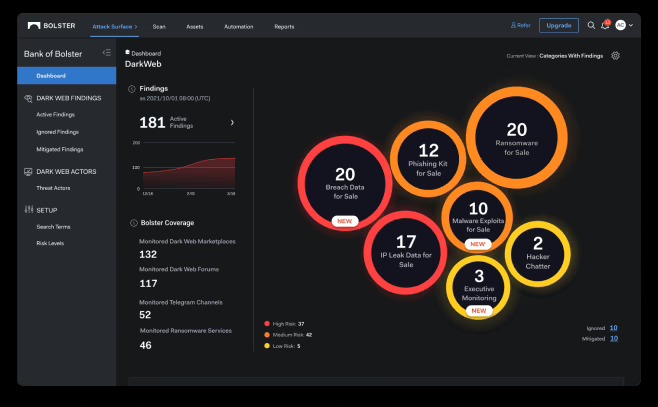This screenshot has height=407, width=658.
Task: Select the Ransomware for Sale bubble
Action: (517, 138)
